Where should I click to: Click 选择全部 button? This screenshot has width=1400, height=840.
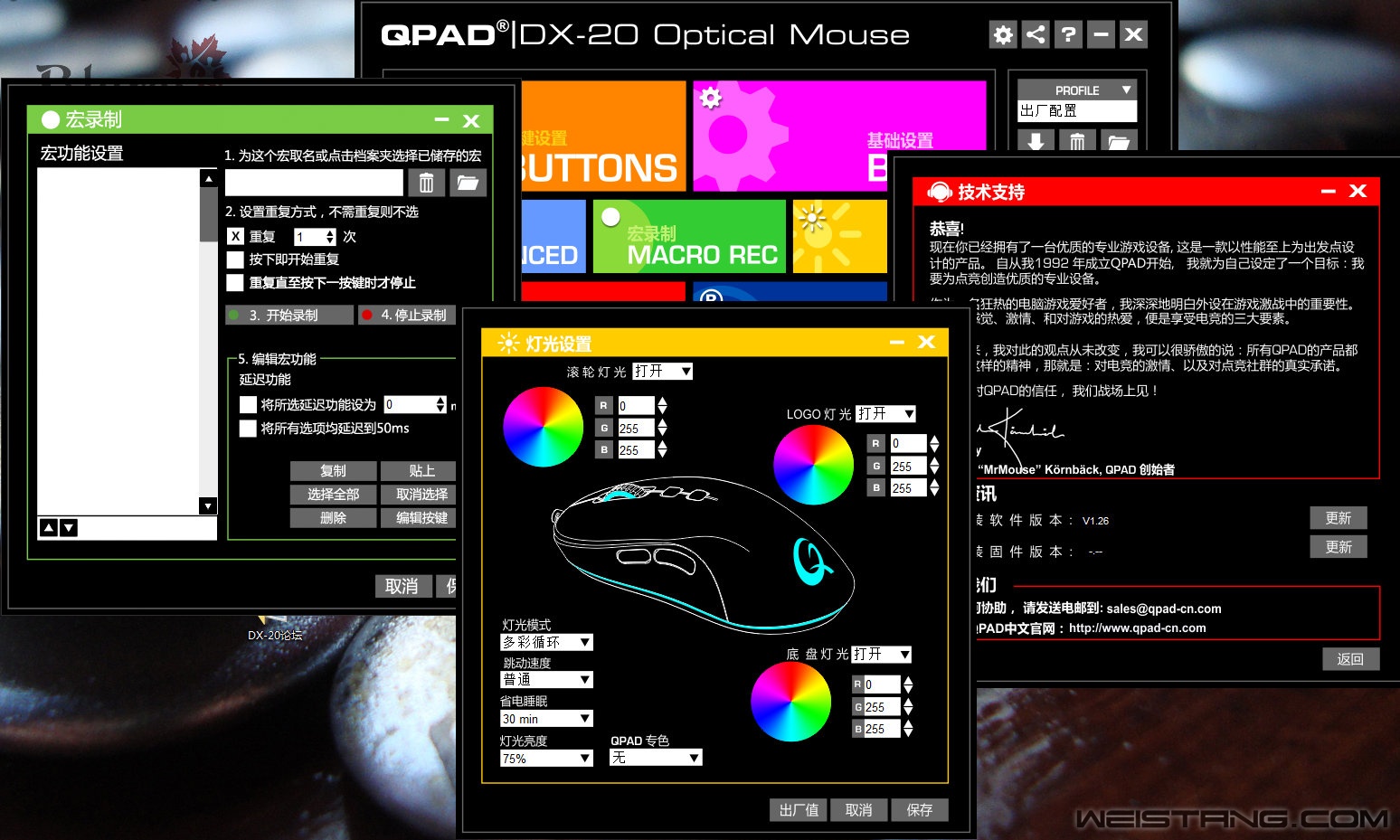tap(333, 495)
